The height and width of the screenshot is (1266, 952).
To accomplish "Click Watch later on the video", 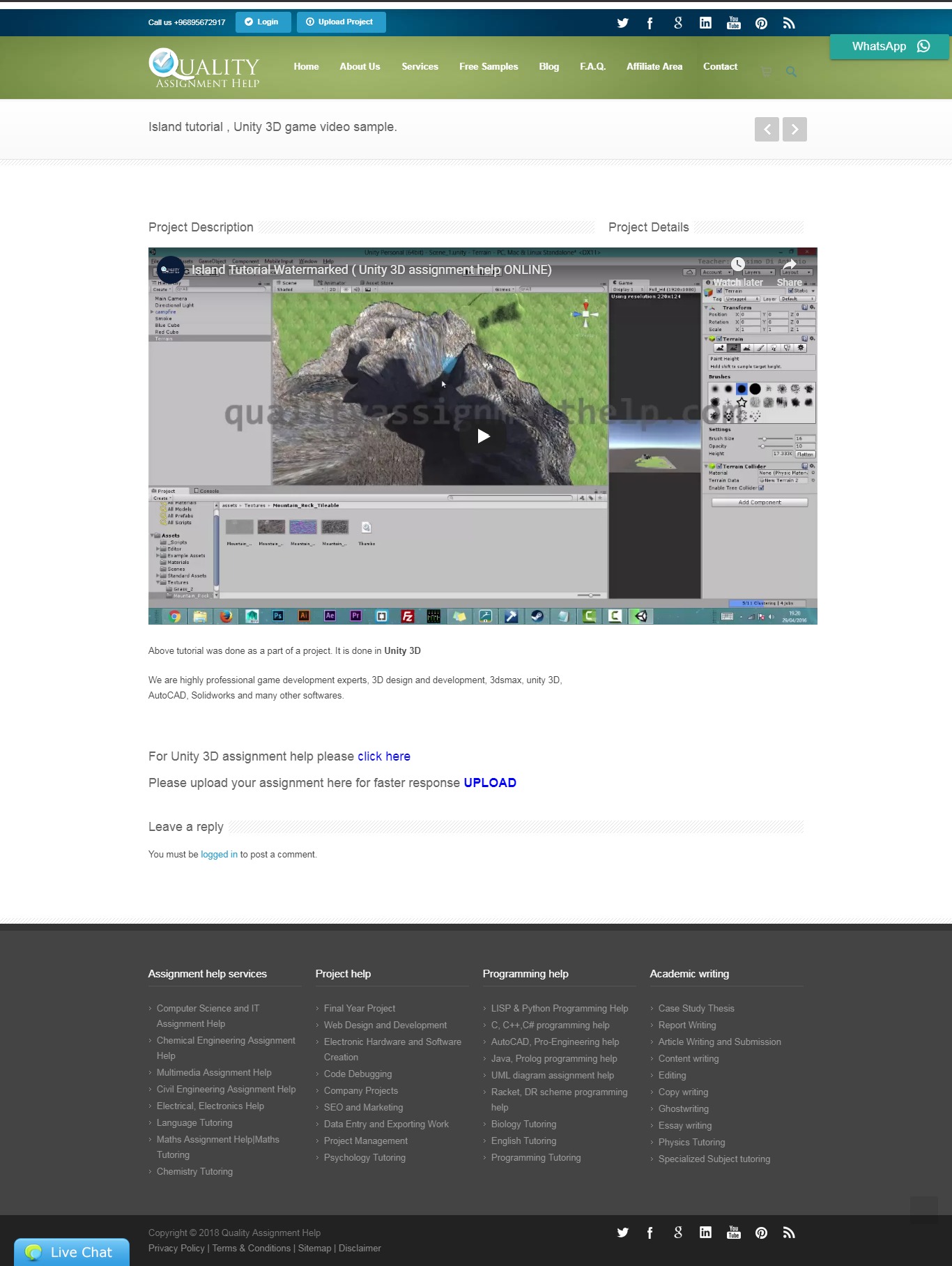I will (737, 272).
